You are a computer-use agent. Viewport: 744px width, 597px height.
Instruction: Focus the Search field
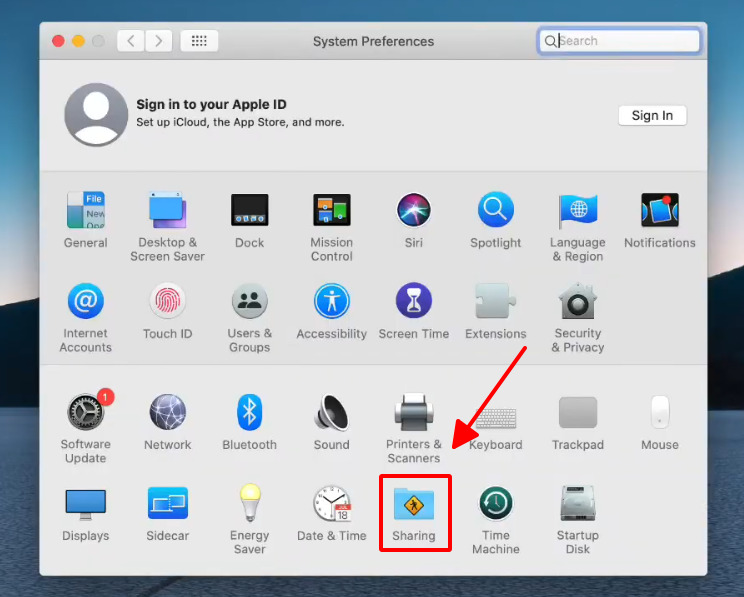[619, 41]
